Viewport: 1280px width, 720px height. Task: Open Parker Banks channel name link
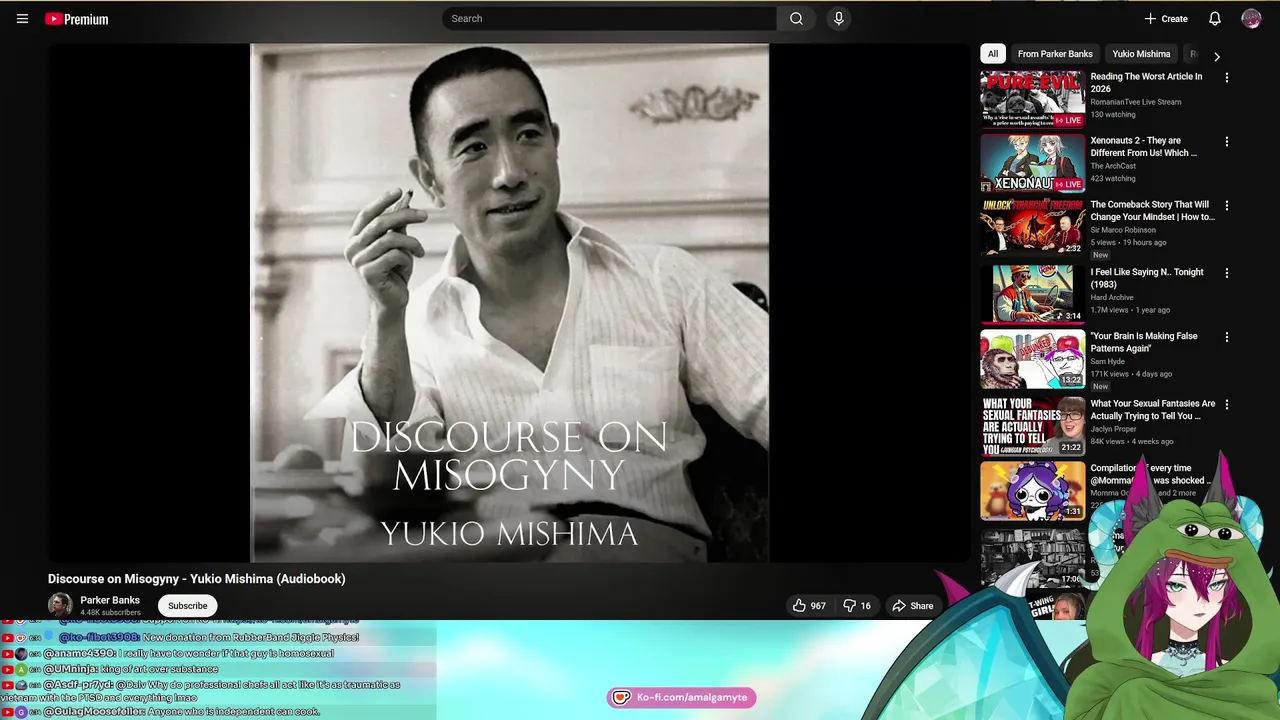[110, 600]
